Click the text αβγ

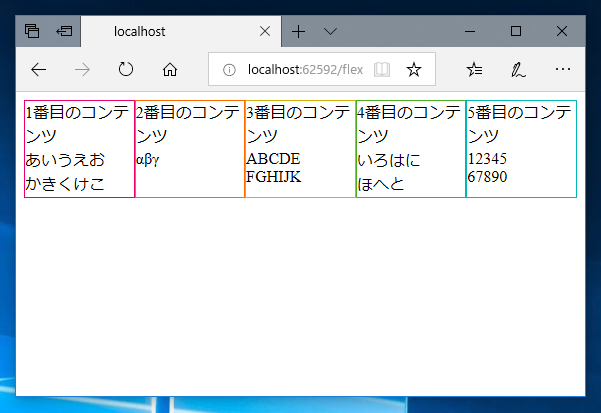click(x=148, y=159)
